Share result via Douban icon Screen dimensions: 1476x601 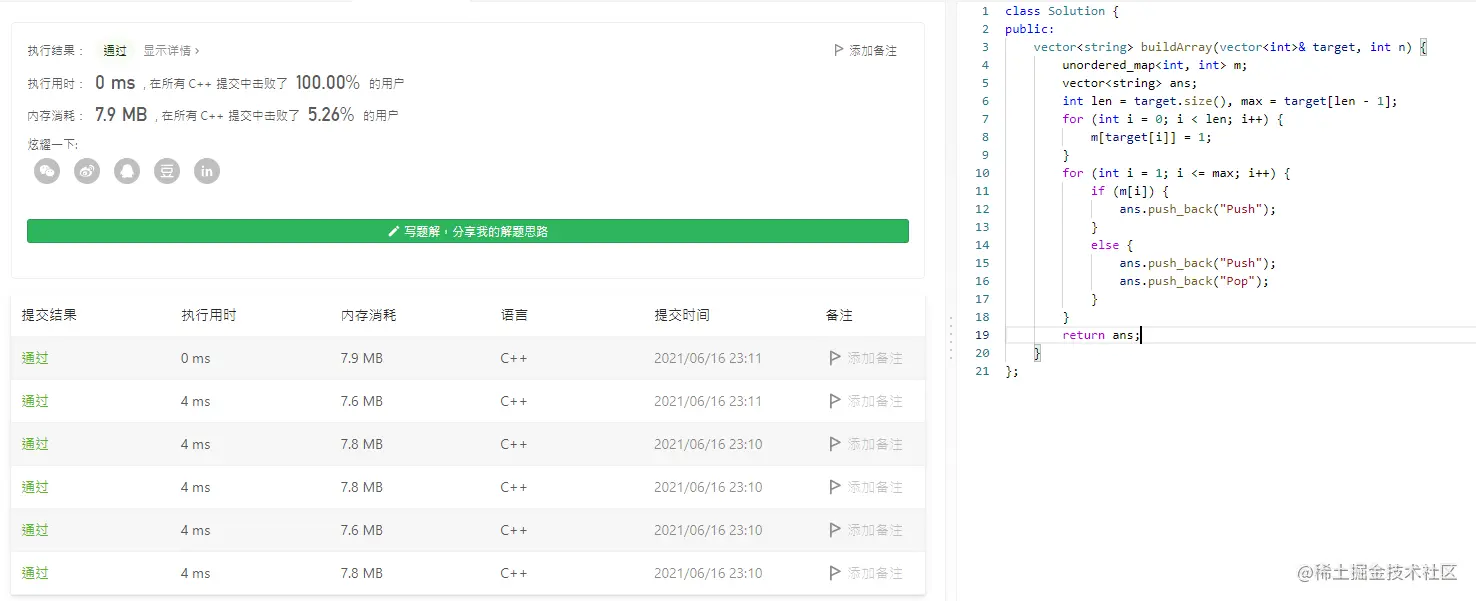167,171
